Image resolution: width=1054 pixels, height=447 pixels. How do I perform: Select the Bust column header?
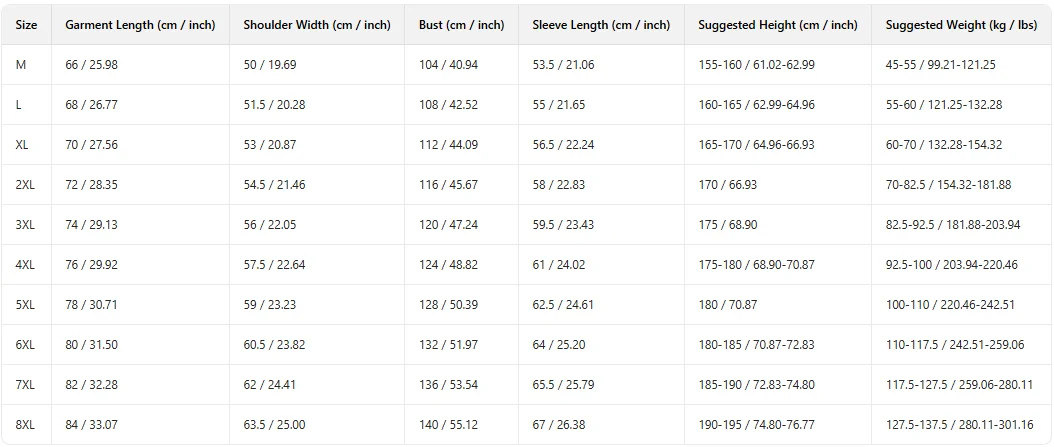click(x=461, y=25)
